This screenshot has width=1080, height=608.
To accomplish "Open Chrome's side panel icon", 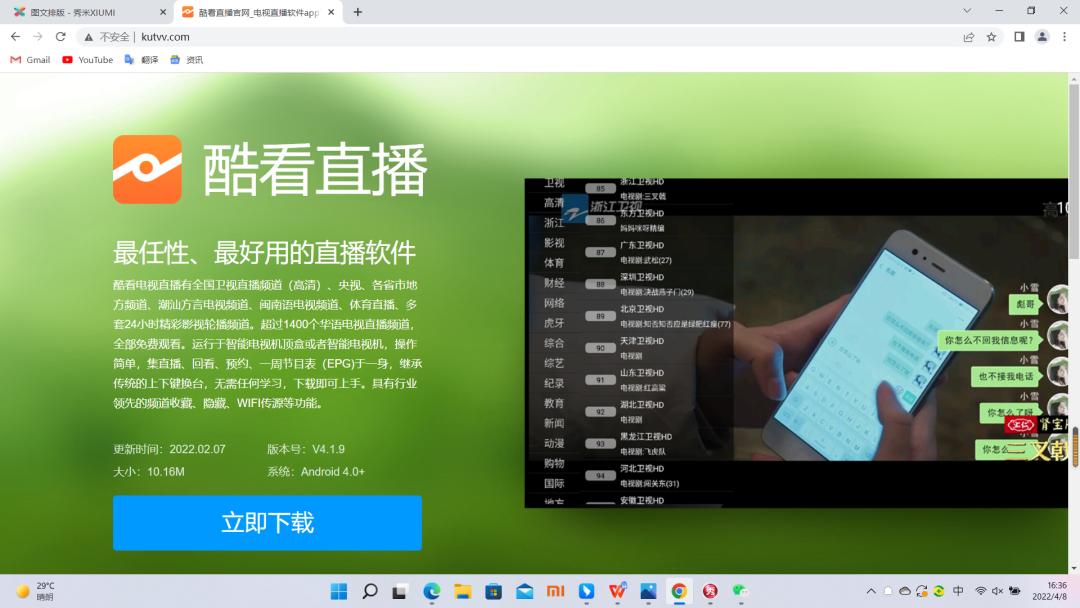I will click(x=1017, y=36).
